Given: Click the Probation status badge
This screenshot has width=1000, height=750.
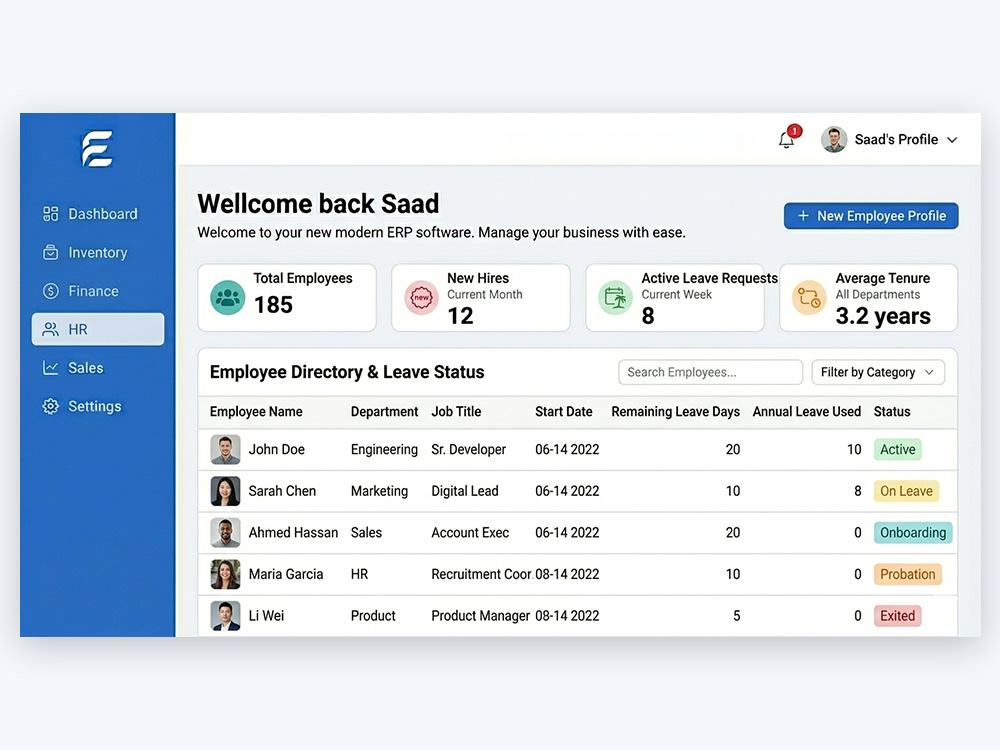Looking at the screenshot, I should [908, 574].
